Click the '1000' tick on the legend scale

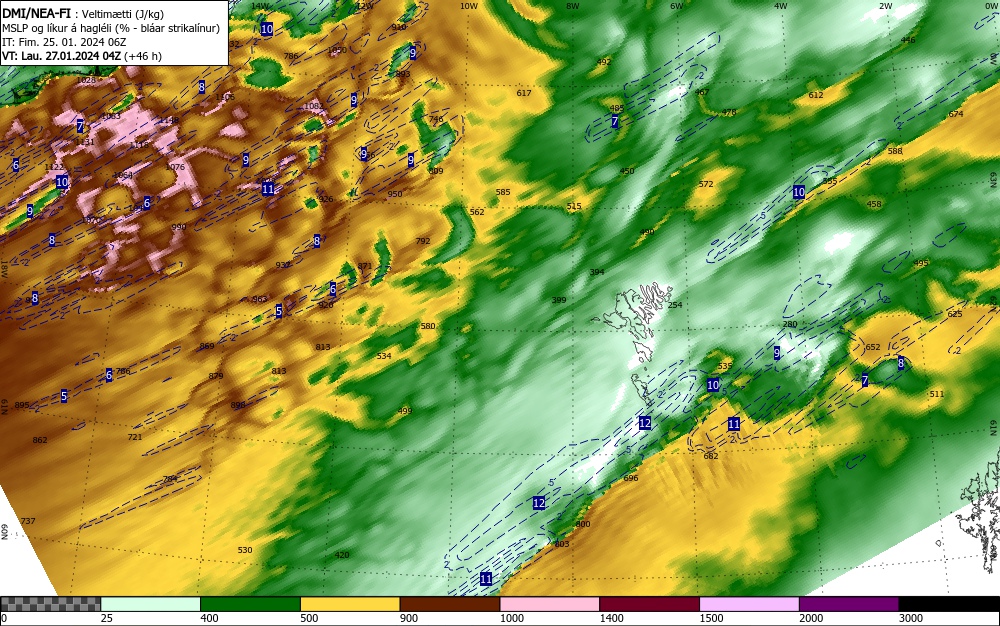(x=511, y=618)
